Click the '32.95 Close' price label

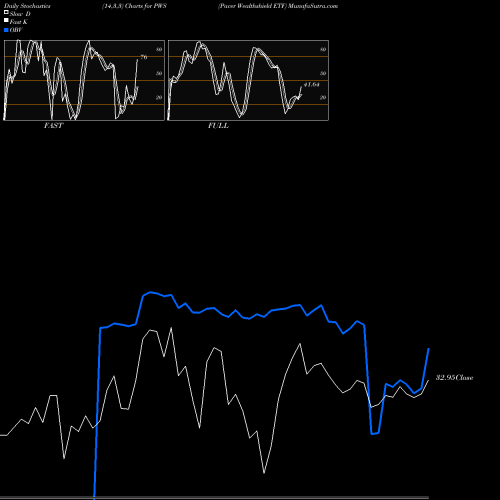click(x=455, y=378)
